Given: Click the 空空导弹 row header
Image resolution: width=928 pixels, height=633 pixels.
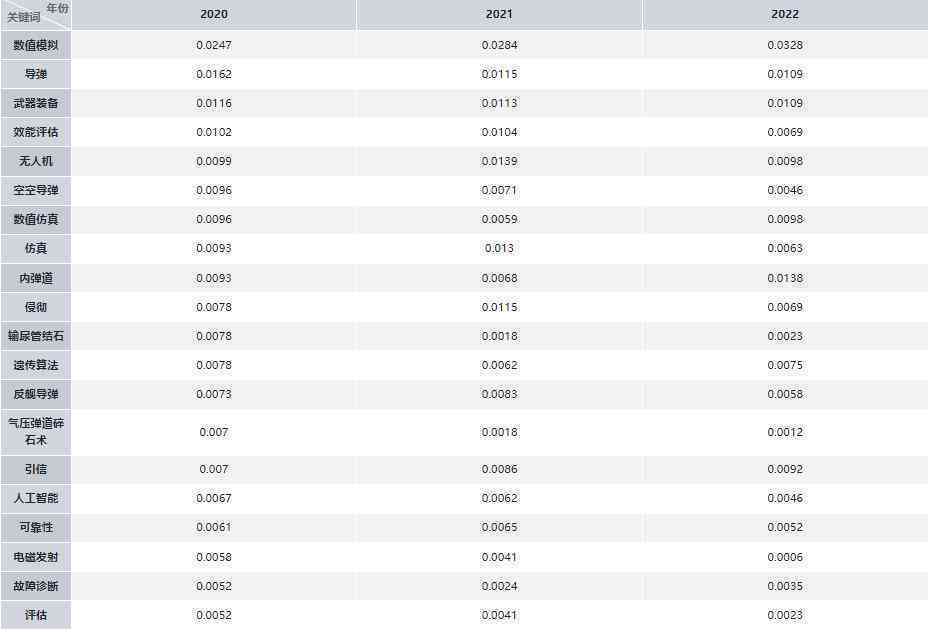Looking at the screenshot, I should pos(36,190).
